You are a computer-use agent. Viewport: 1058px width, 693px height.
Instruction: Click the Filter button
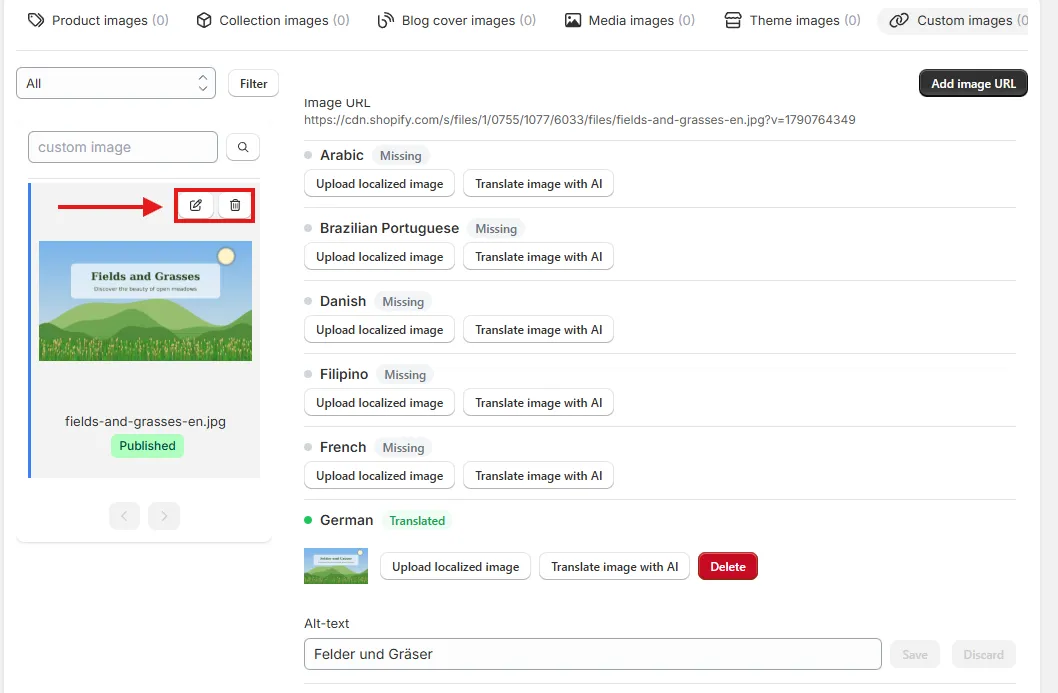coord(254,84)
